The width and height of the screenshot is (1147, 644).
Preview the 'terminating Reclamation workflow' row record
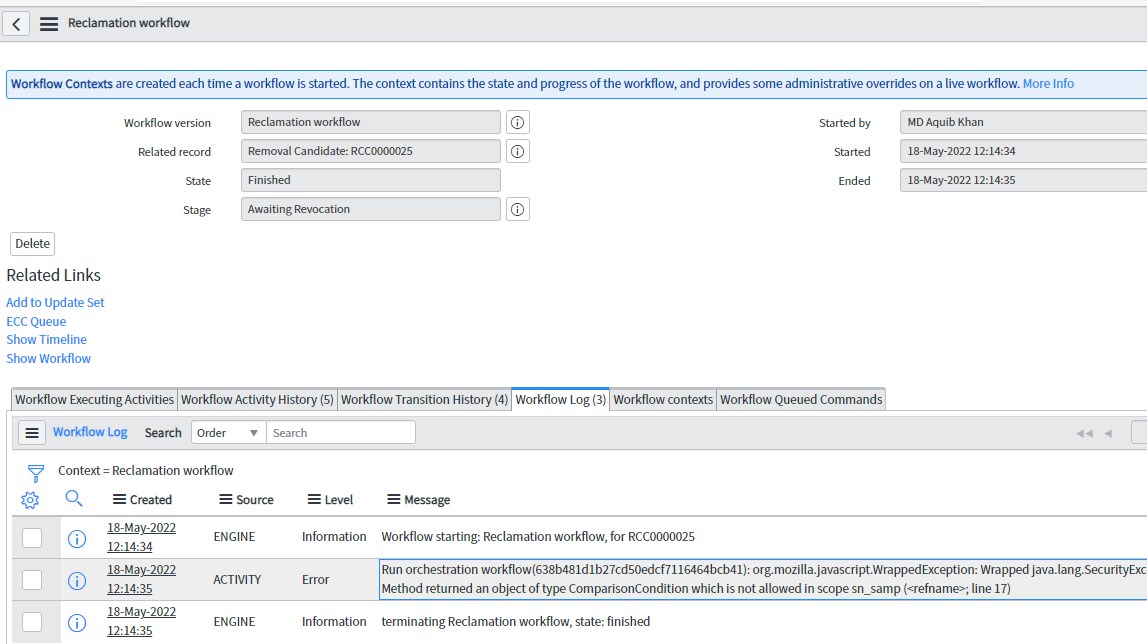click(77, 623)
